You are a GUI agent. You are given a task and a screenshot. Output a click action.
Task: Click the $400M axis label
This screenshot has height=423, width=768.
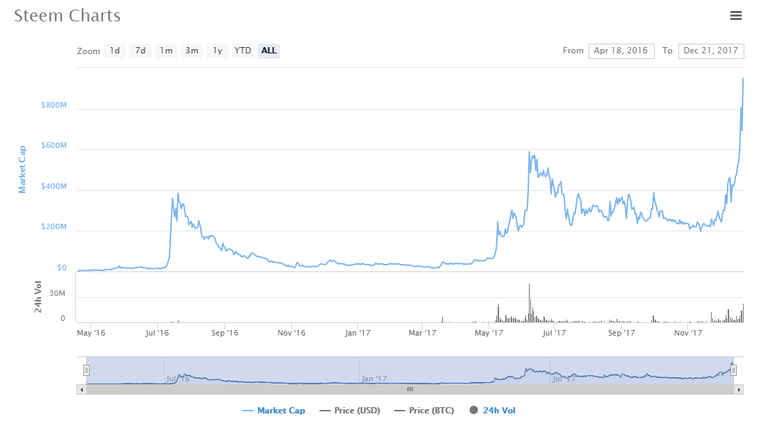point(54,187)
